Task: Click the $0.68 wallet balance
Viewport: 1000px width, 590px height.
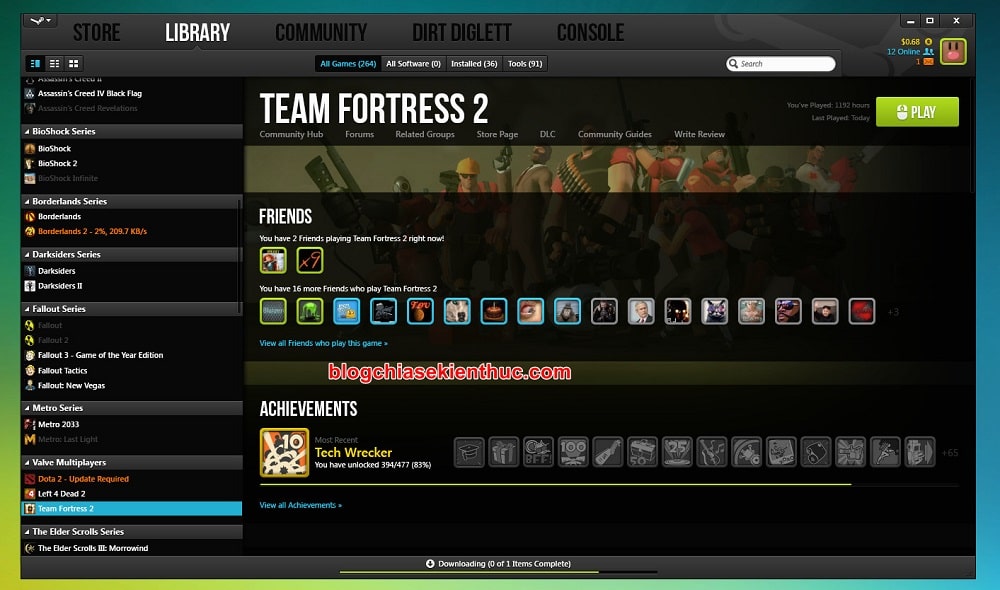Action: pos(911,41)
